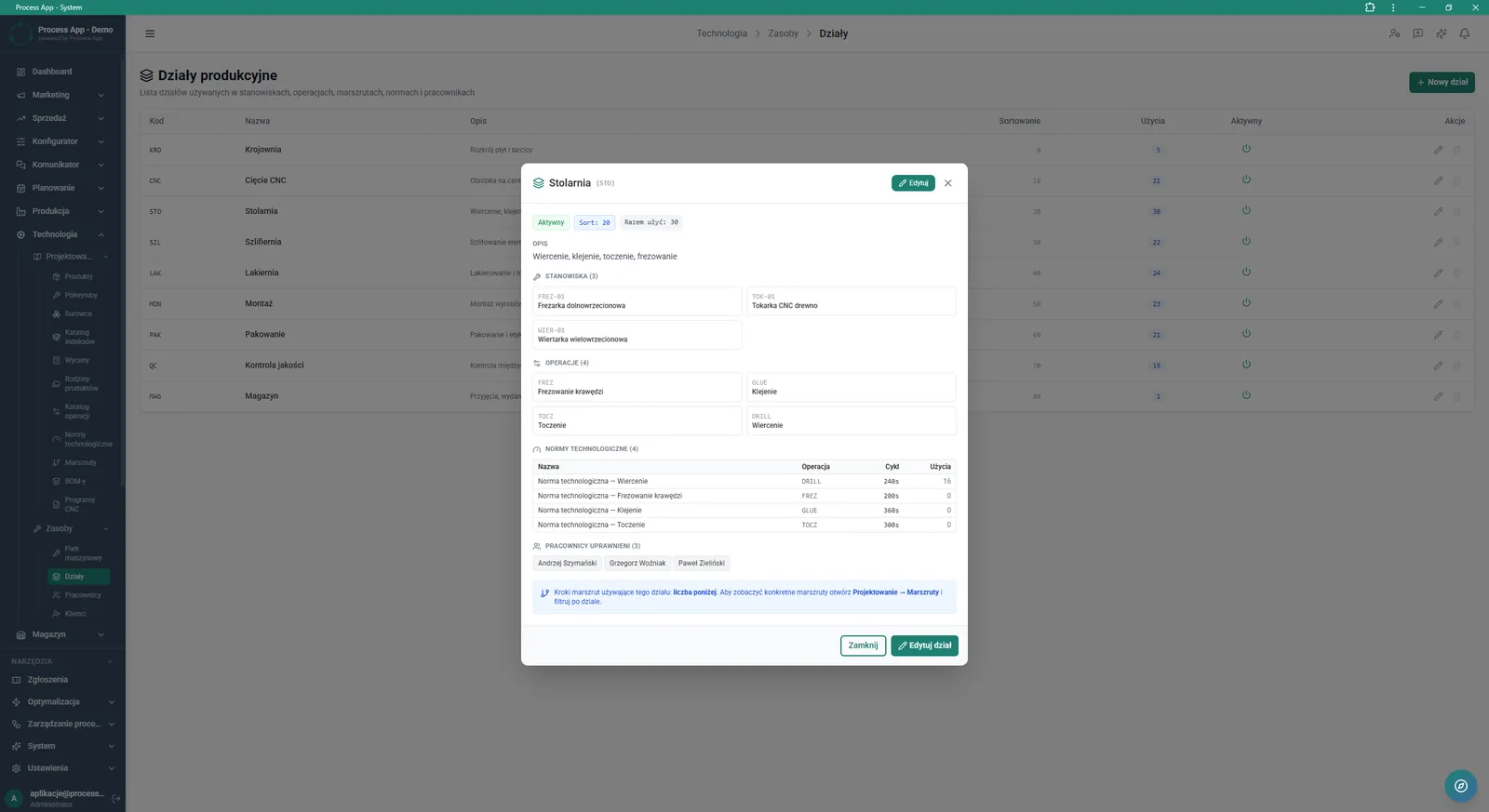The image size is (1489, 812).
Task: Click trash delete icon for Montaż row
Action: 1457,304
